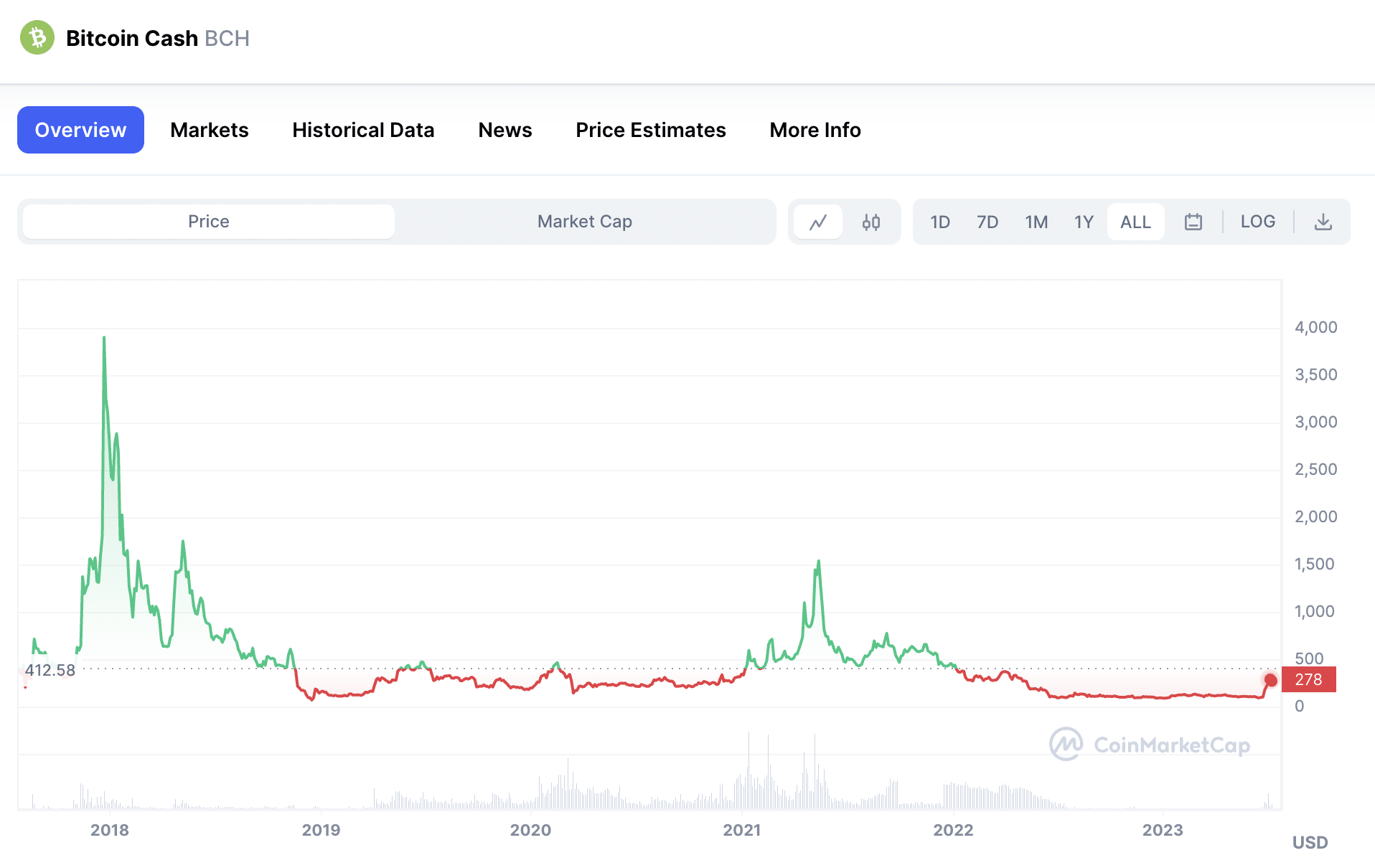Click the 3,500 price axis label
Image resolution: width=1375 pixels, height=868 pixels.
(1315, 374)
